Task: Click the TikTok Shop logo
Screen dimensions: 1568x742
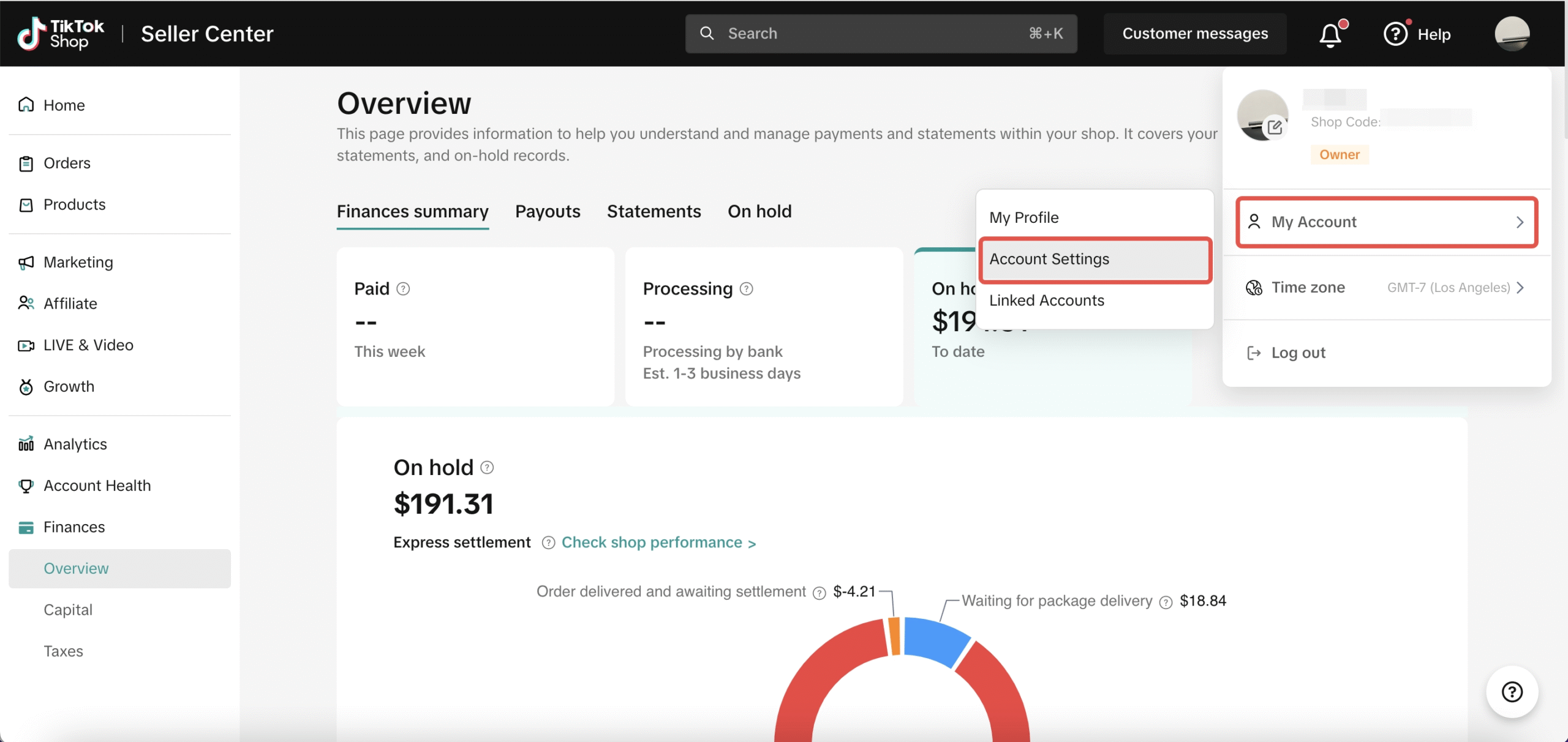Action: click(61, 34)
